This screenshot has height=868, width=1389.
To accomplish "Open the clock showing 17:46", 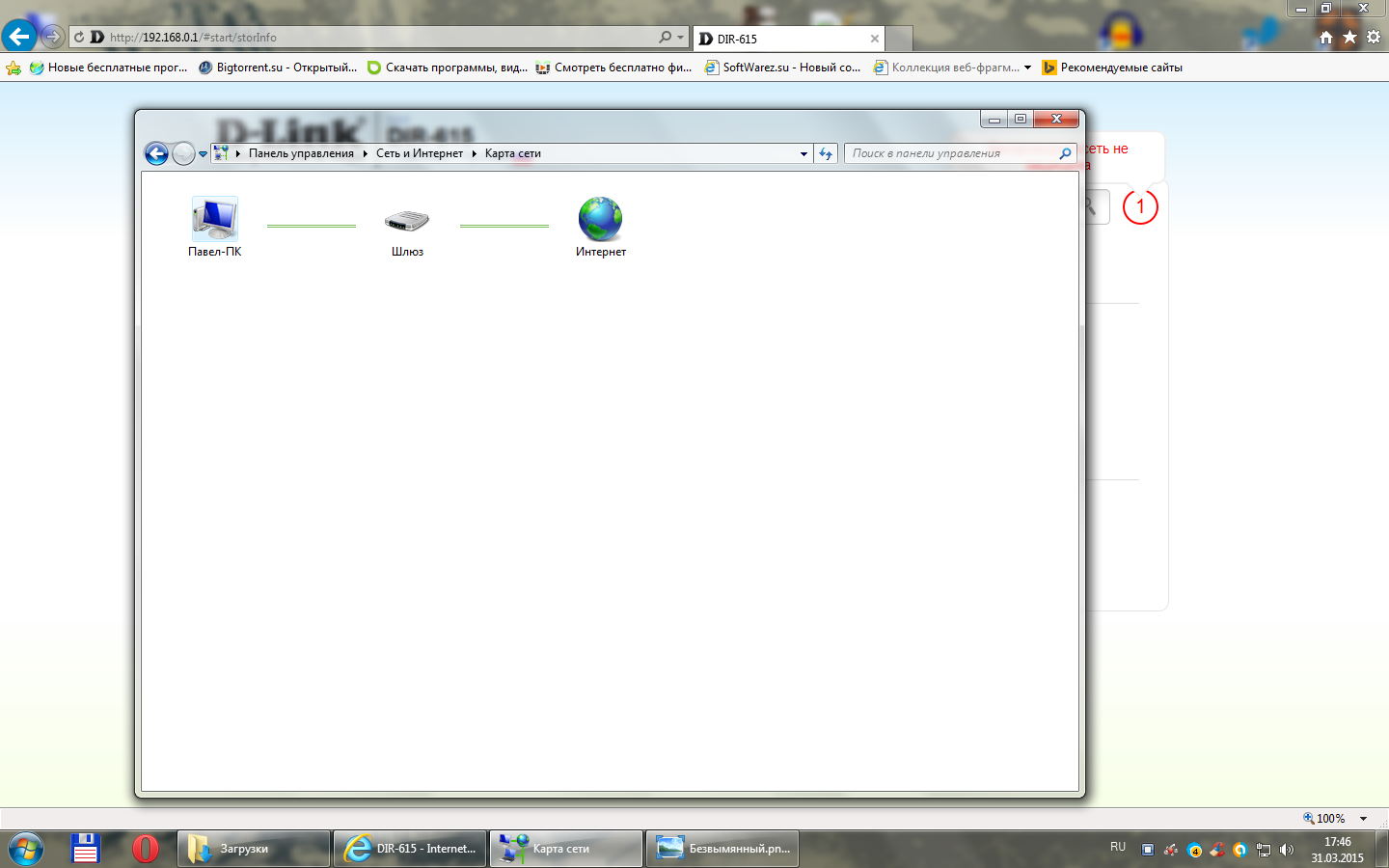I will click(x=1337, y=850).
